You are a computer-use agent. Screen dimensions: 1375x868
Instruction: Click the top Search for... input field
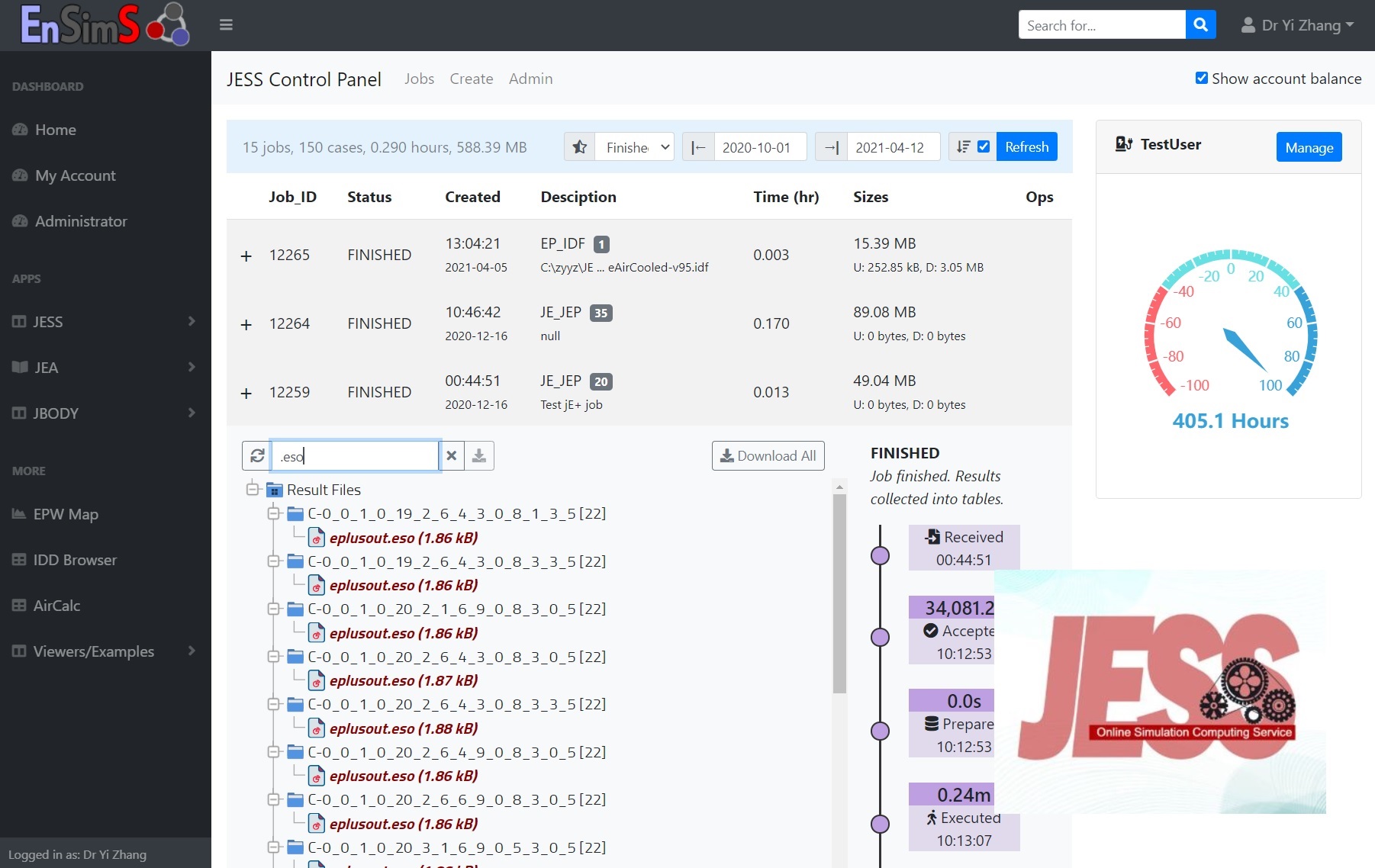[x=1102, y=25]
